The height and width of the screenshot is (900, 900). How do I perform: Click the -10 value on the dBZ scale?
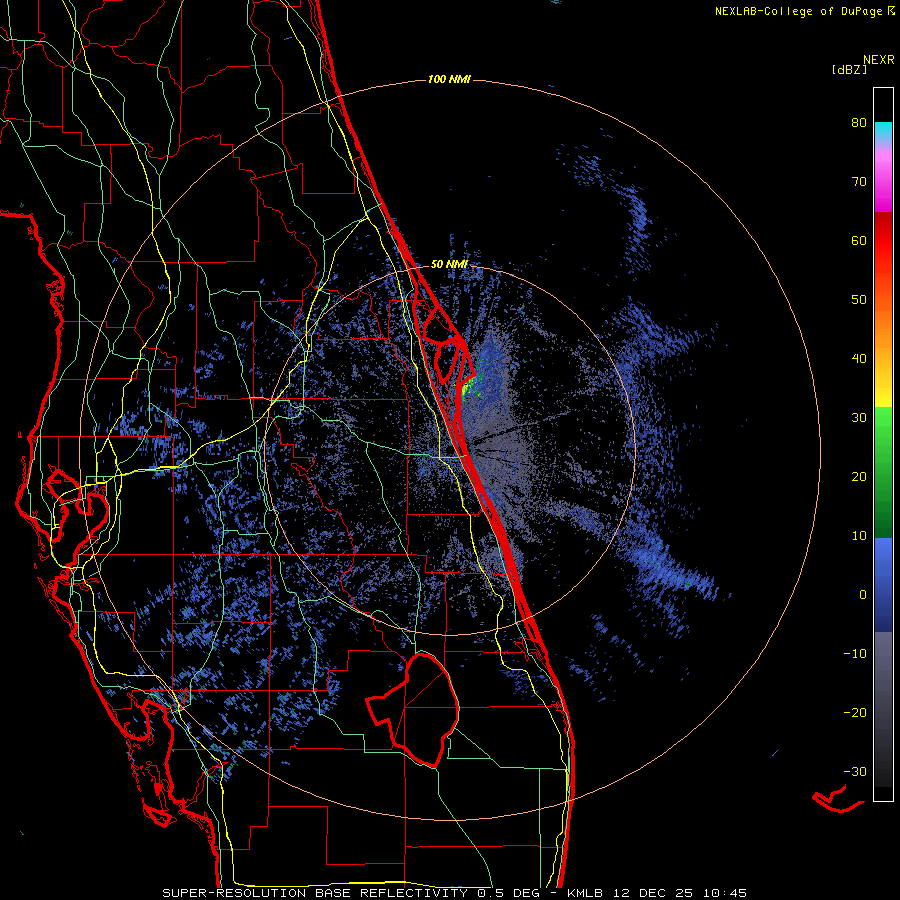[855, 654]
